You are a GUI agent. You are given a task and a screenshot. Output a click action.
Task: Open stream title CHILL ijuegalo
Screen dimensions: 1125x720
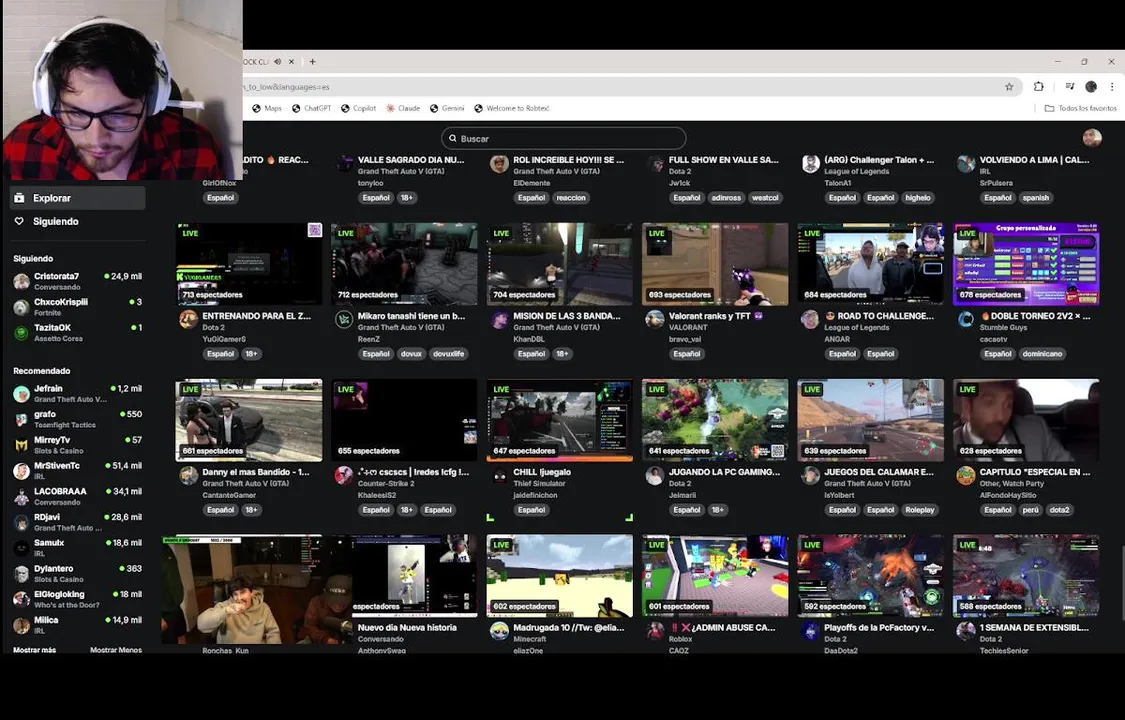point(542,472)
